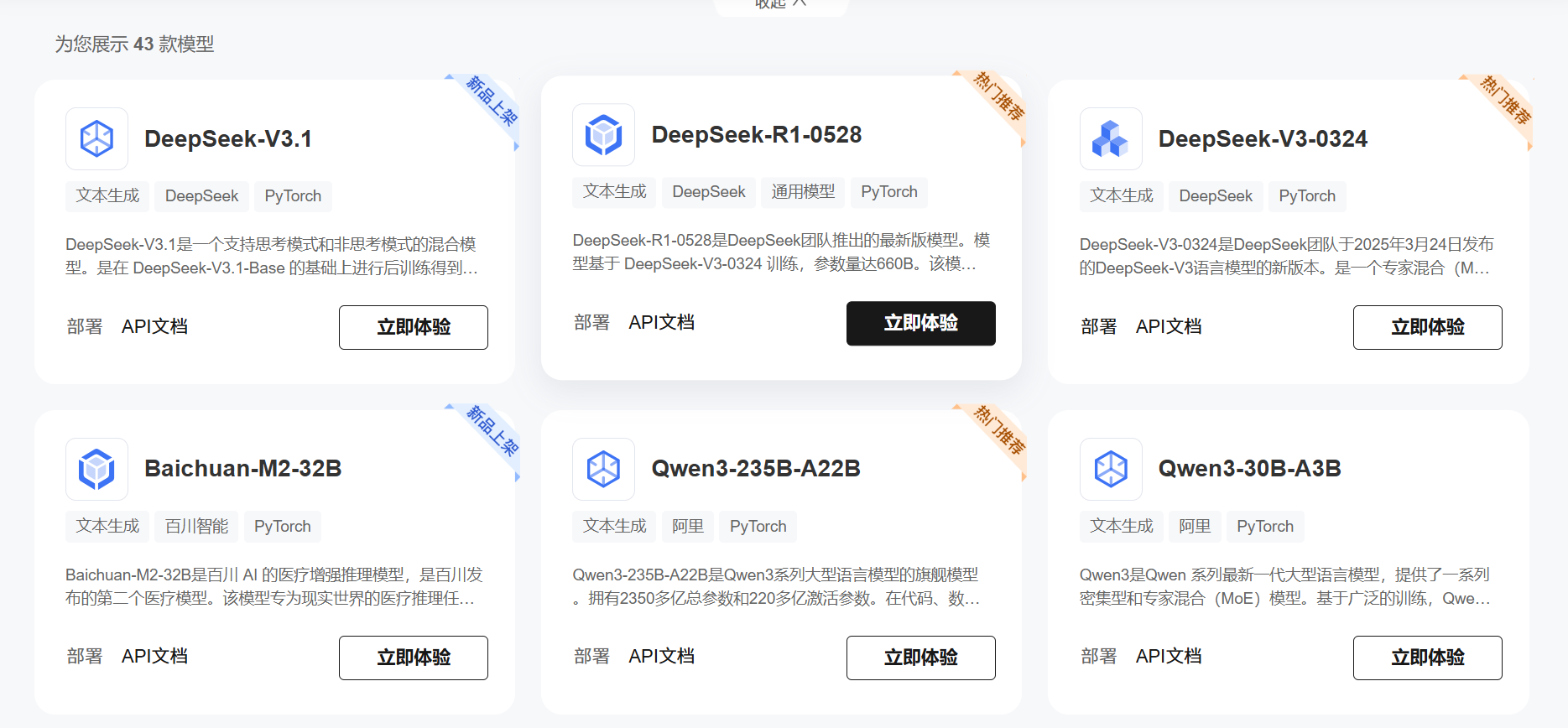The height and width of the screenshot is (728, 1568).
Task: Click the PyTorch tag on DeepSeek-V3-0324
Action: [1307, 195]
